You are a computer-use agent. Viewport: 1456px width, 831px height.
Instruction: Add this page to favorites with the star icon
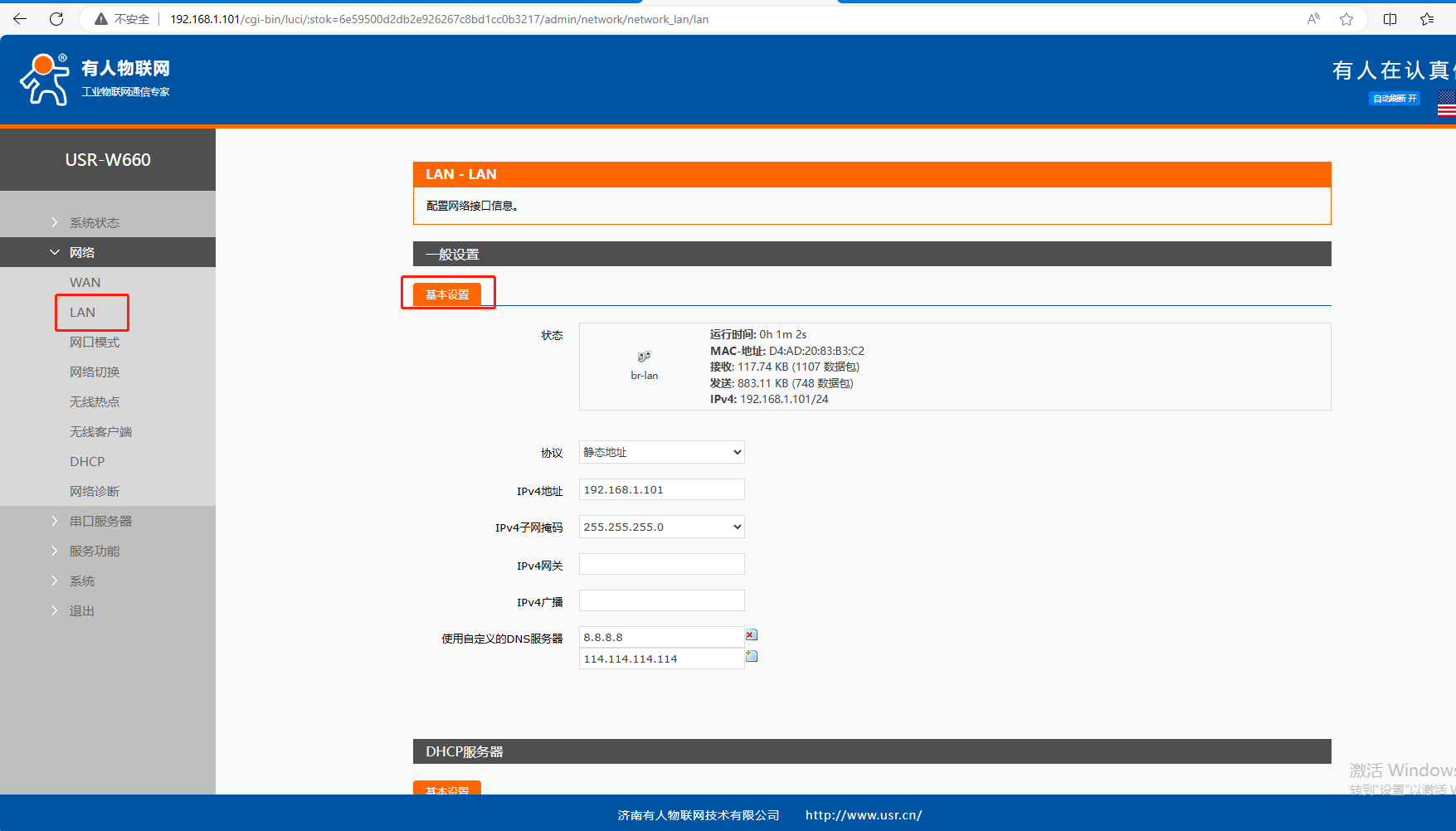pyautogui.click(x=1346, y=19)
